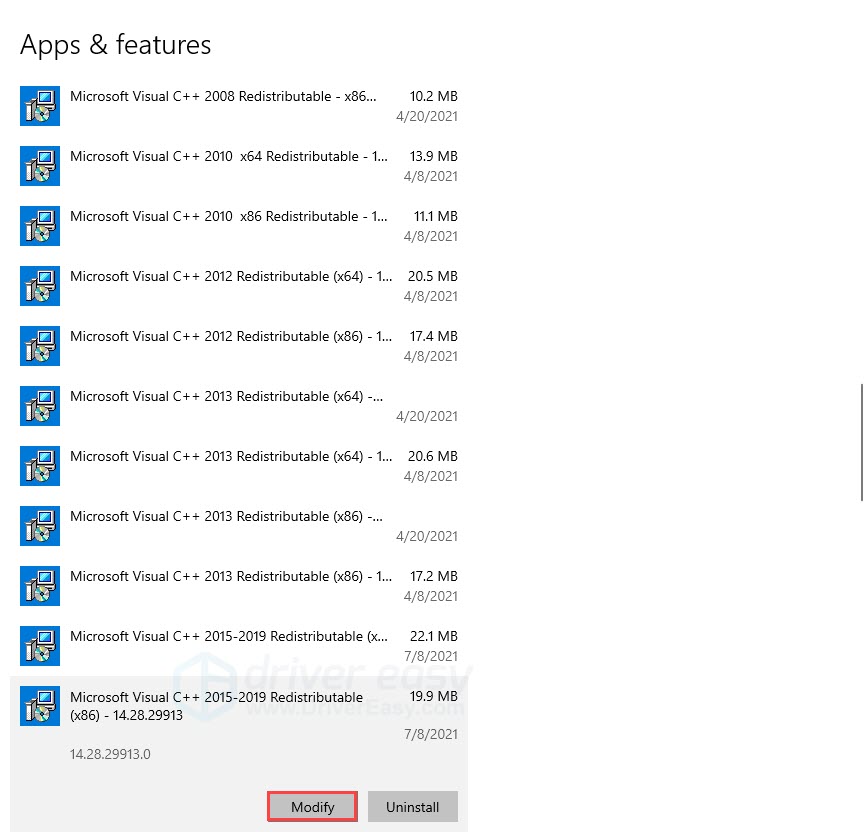Image resolution: width=865 pixels, height=832 pixels.
Task: Click the Apps & features heading
Action: pos(115,44)
